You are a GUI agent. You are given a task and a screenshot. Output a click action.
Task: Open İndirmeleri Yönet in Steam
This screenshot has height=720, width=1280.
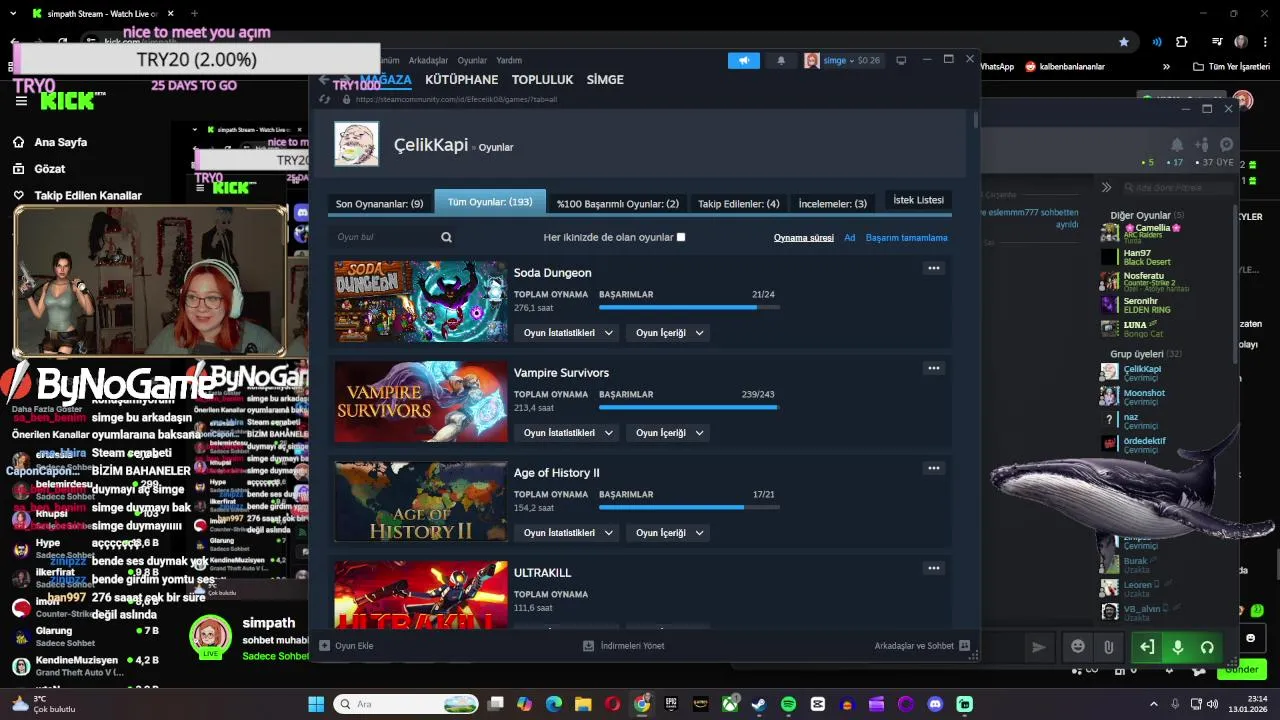624,646
